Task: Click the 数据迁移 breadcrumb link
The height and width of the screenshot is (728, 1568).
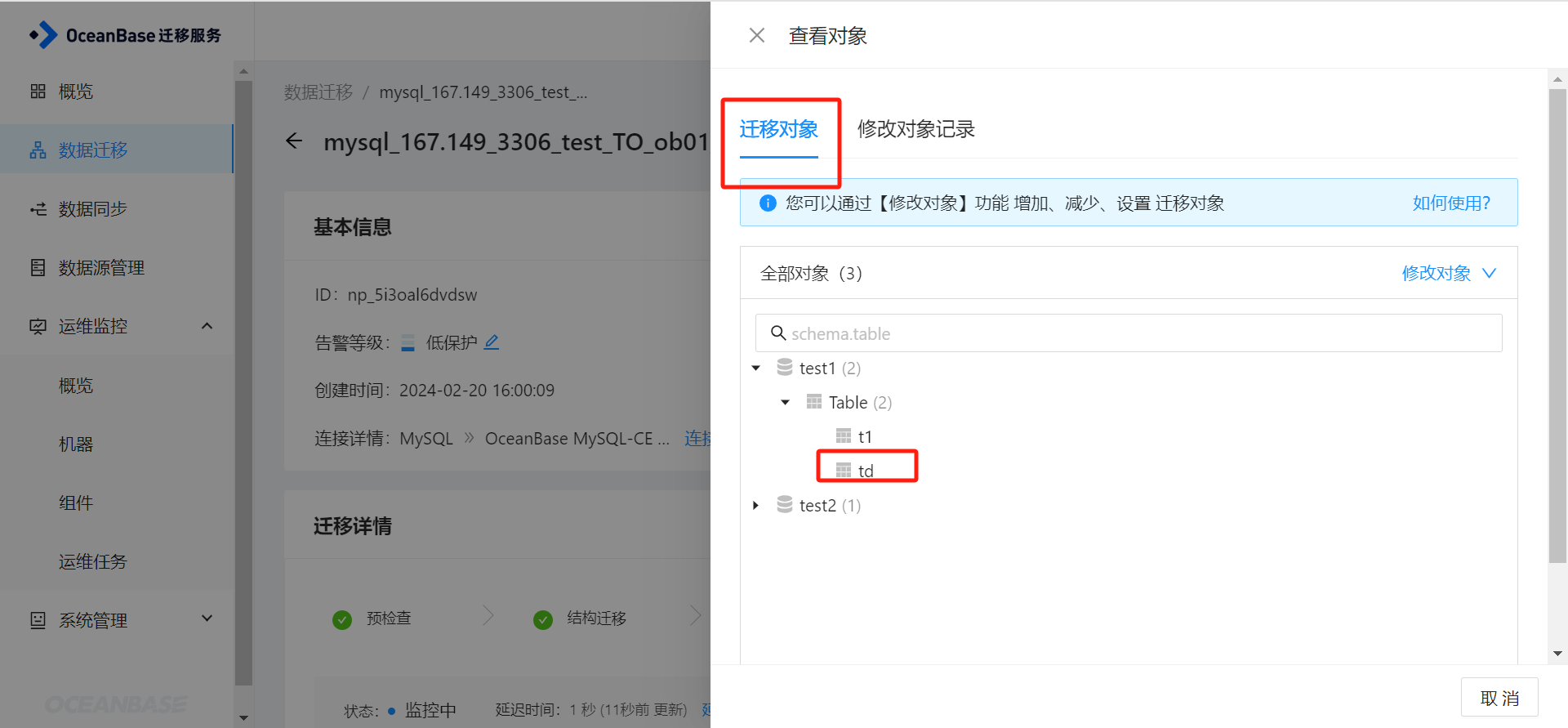Action: click(x=318, y=92)
